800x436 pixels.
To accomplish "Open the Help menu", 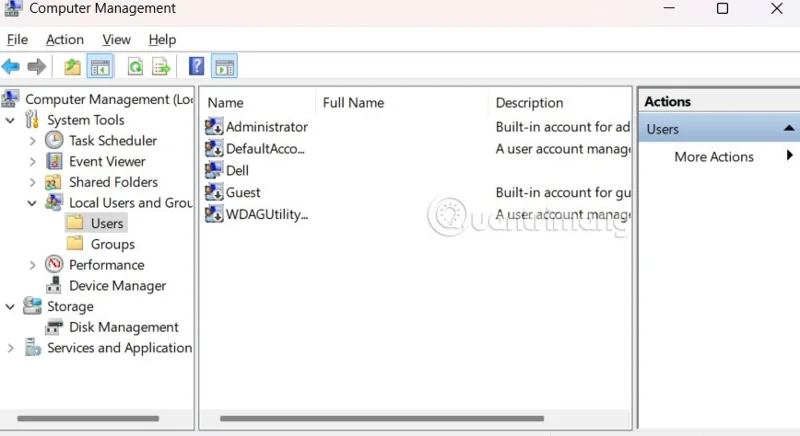I will click(x=162, y=40).
